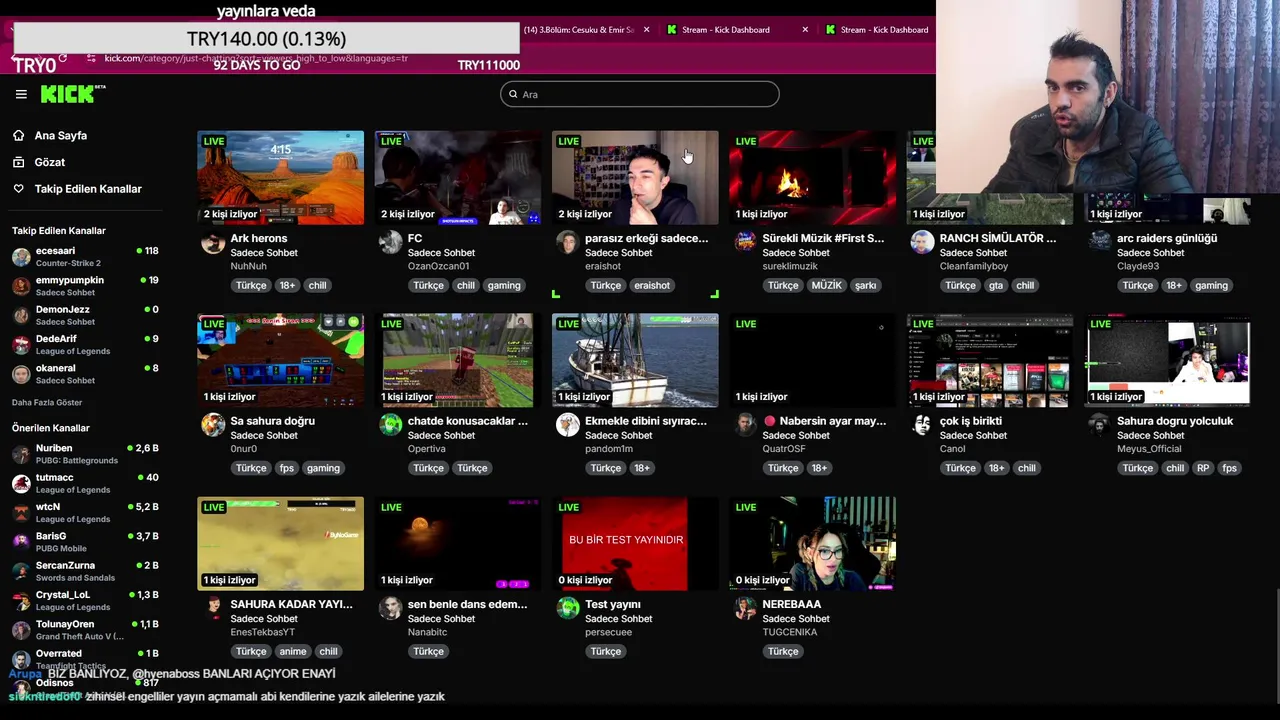
Task: Click eraishot tag under parasız erkeği
Action: (652, 285)
